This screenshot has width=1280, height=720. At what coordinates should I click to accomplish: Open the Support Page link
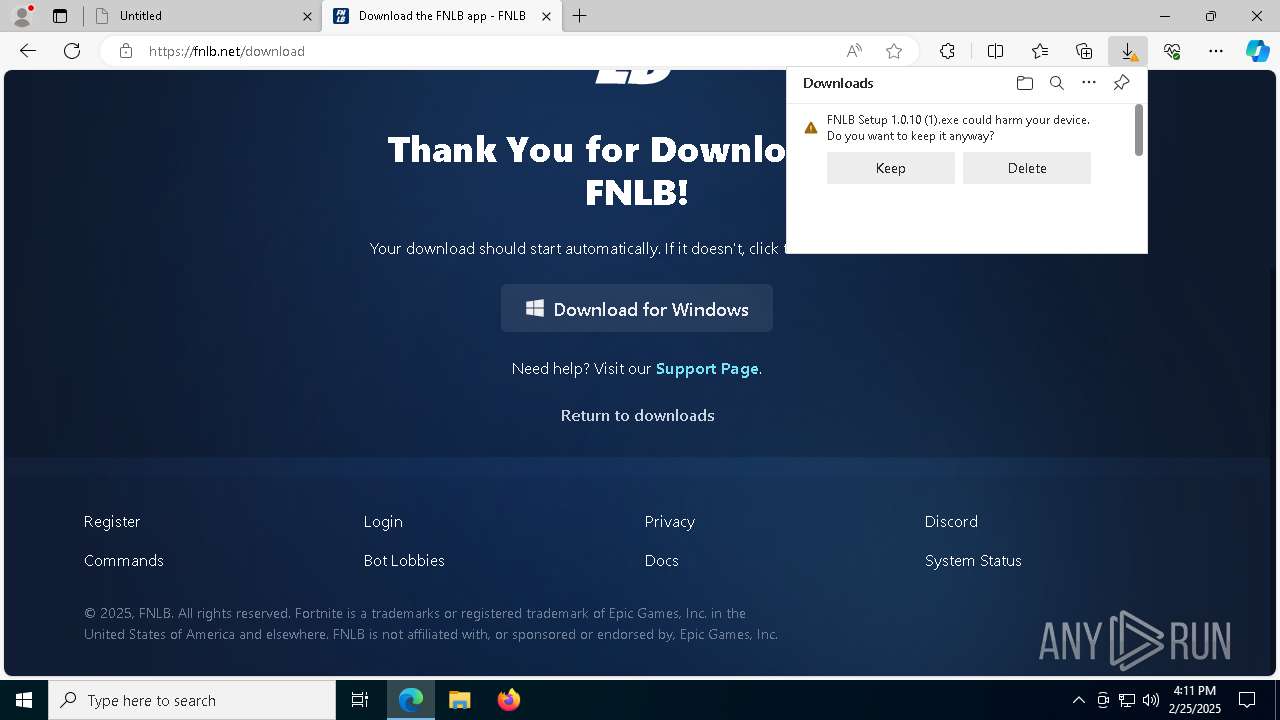click(707, 369)
